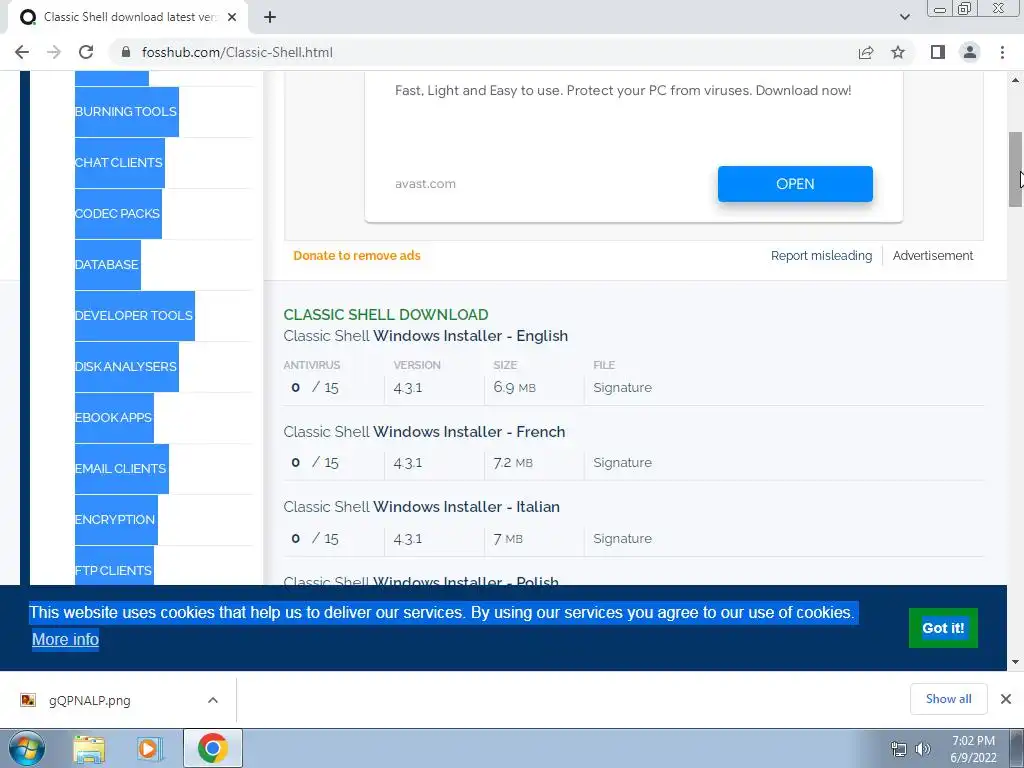Click the browser back arrow
The image size is (1024, 768).
22,52
